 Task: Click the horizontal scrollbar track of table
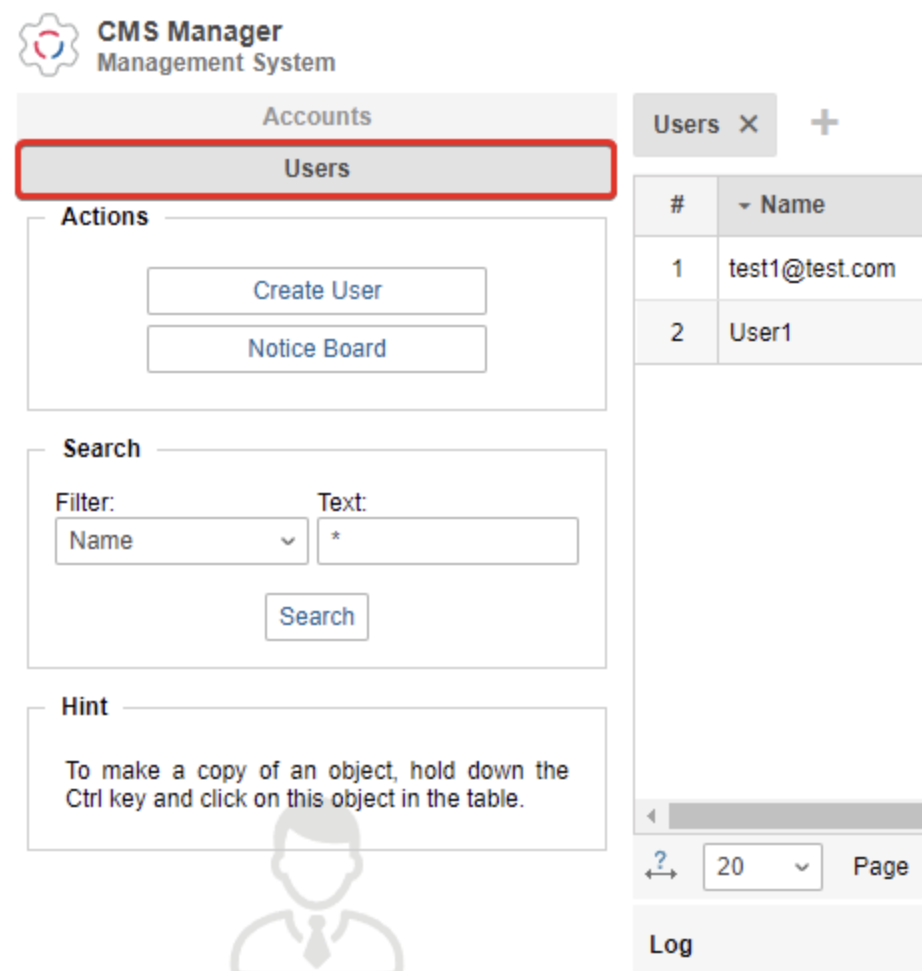(795, 816)
